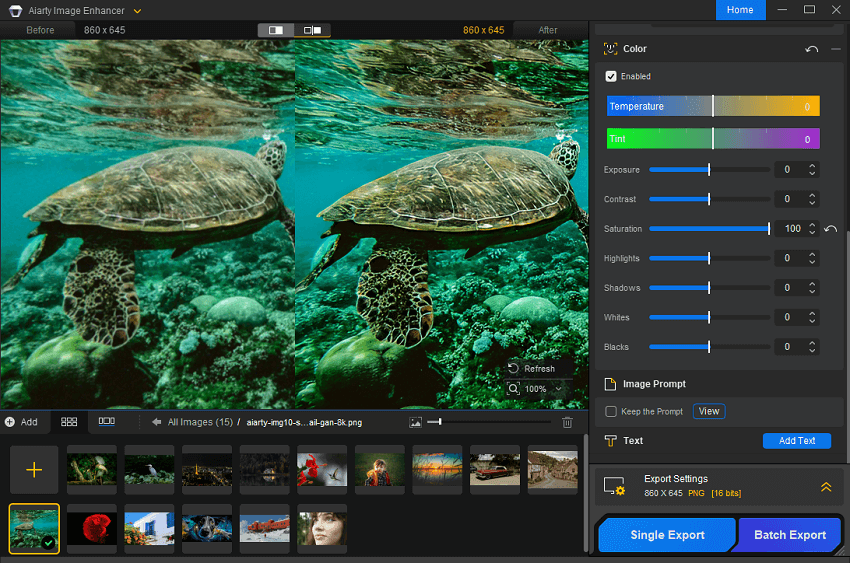The image size is (850, 563).
Task: Click the Image Prompt document icon
Action: [610, 384]
